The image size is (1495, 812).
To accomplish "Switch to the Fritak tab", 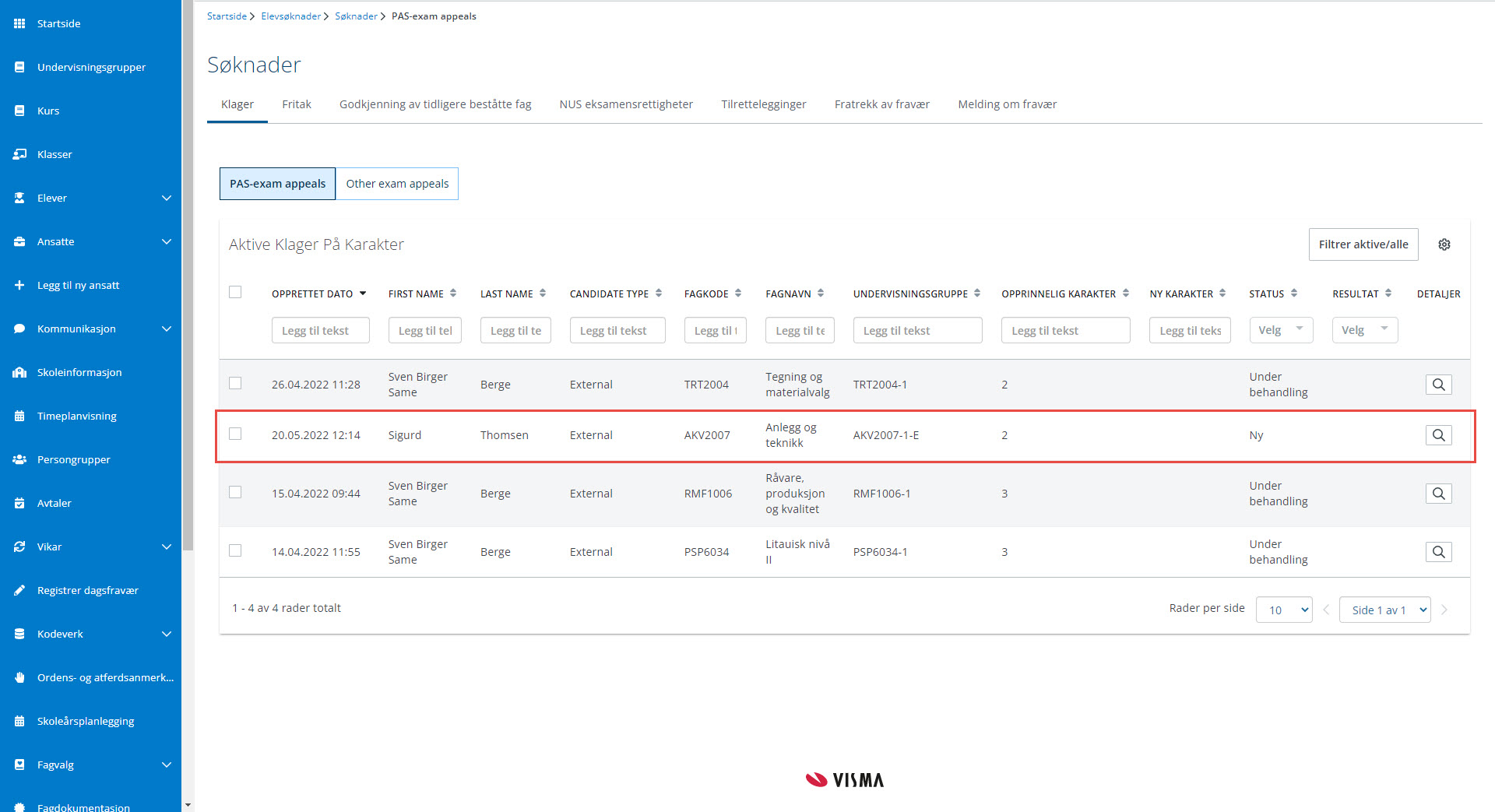I will coord(297,104).
